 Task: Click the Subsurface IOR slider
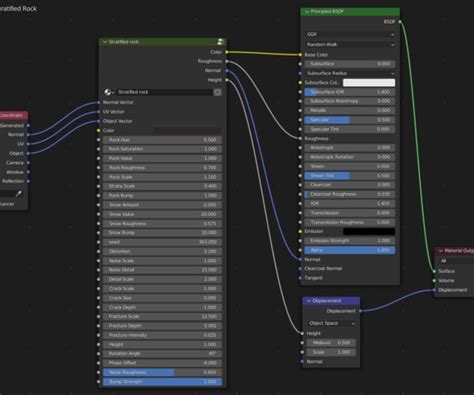tap(350, 92)
